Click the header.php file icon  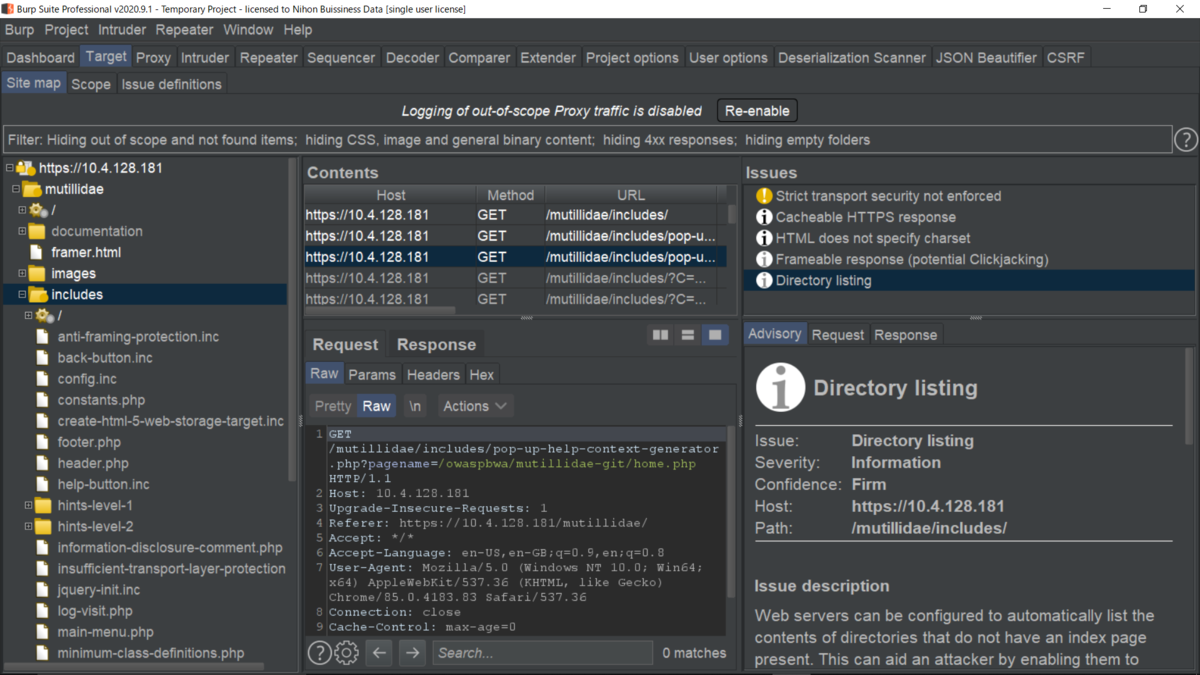pos(42,463)
